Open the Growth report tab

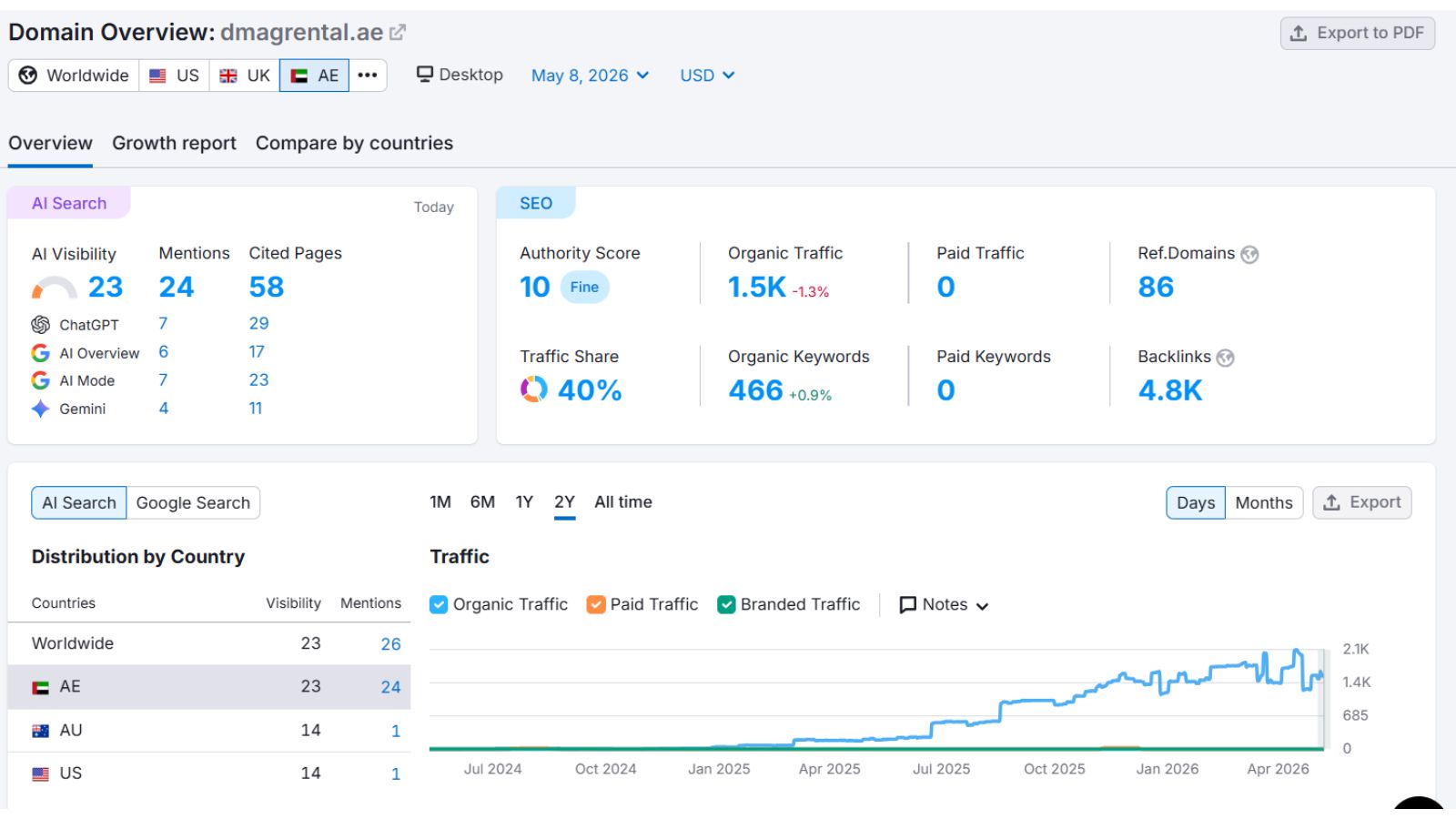174,143
